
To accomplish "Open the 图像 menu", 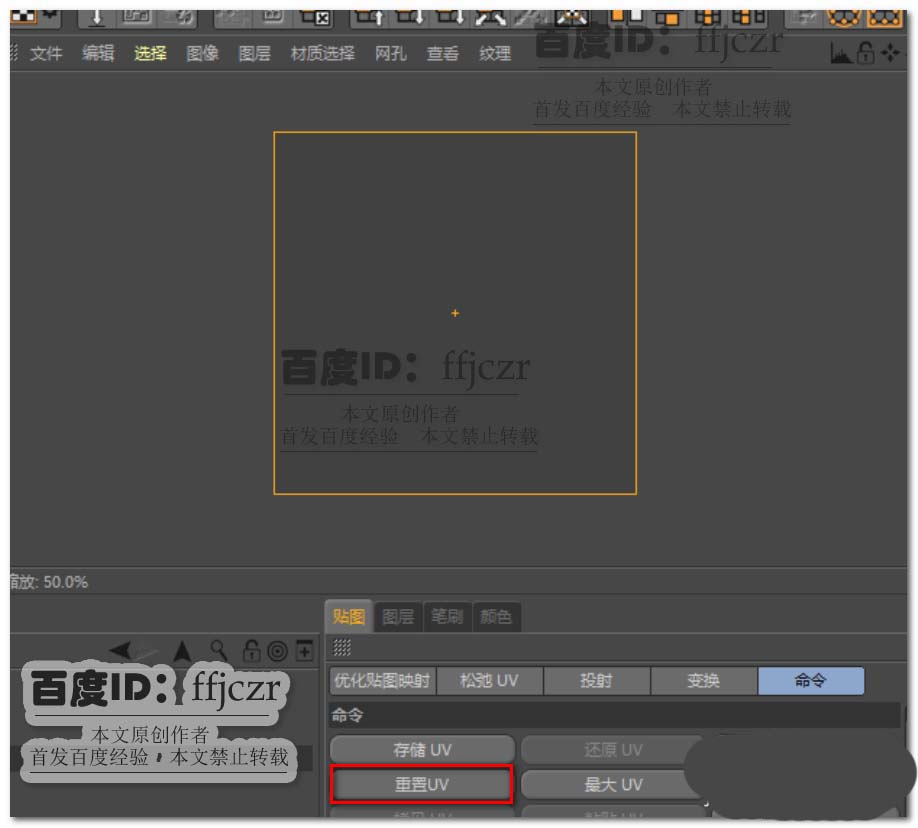I will coord(202,54).
